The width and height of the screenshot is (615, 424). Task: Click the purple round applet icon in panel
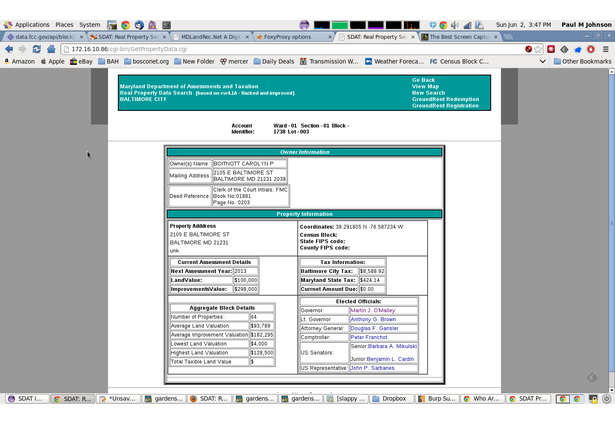tap(304, 25)
